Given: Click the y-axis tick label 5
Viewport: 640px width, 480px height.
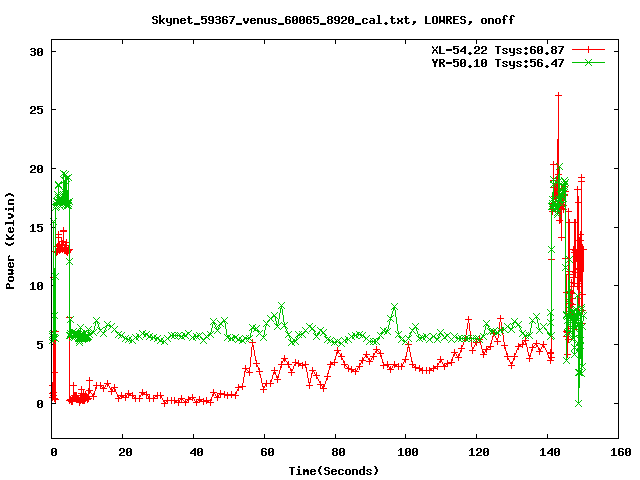Looking at the screenshot, I should point(40,345).
